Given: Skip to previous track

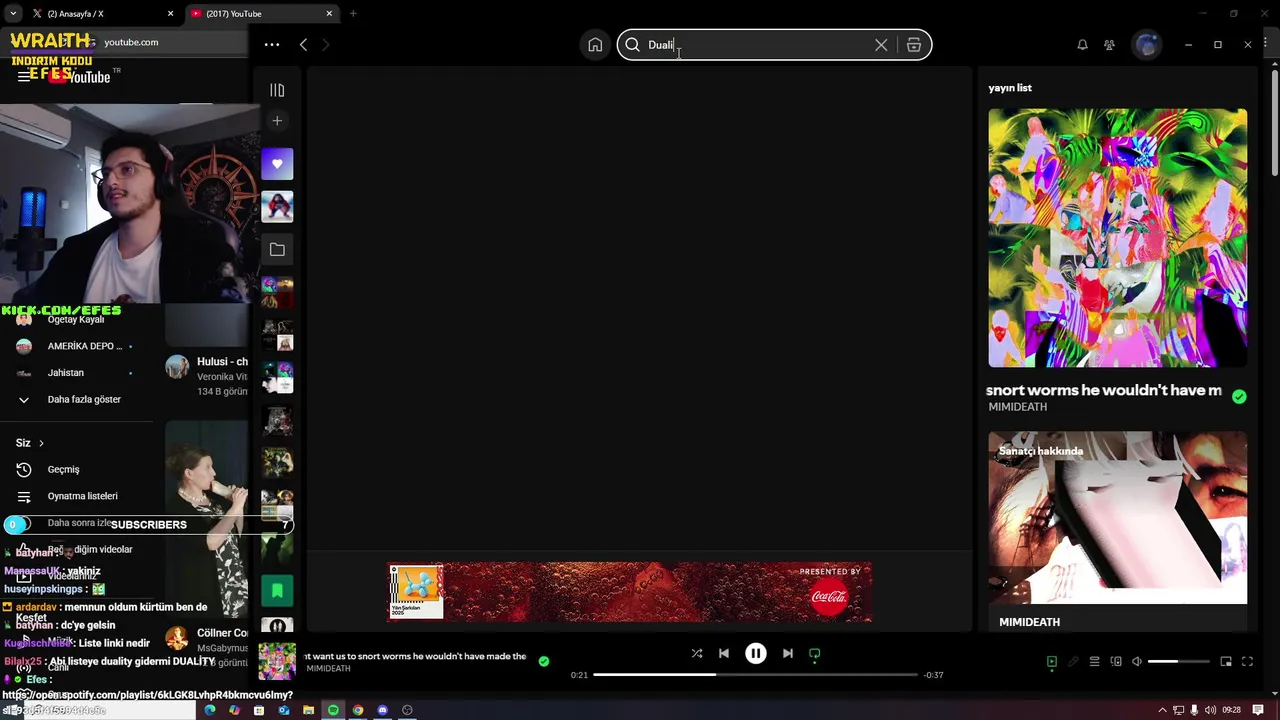Looking at the screenshot, I should pyautogui.click(x=724, y=654).
